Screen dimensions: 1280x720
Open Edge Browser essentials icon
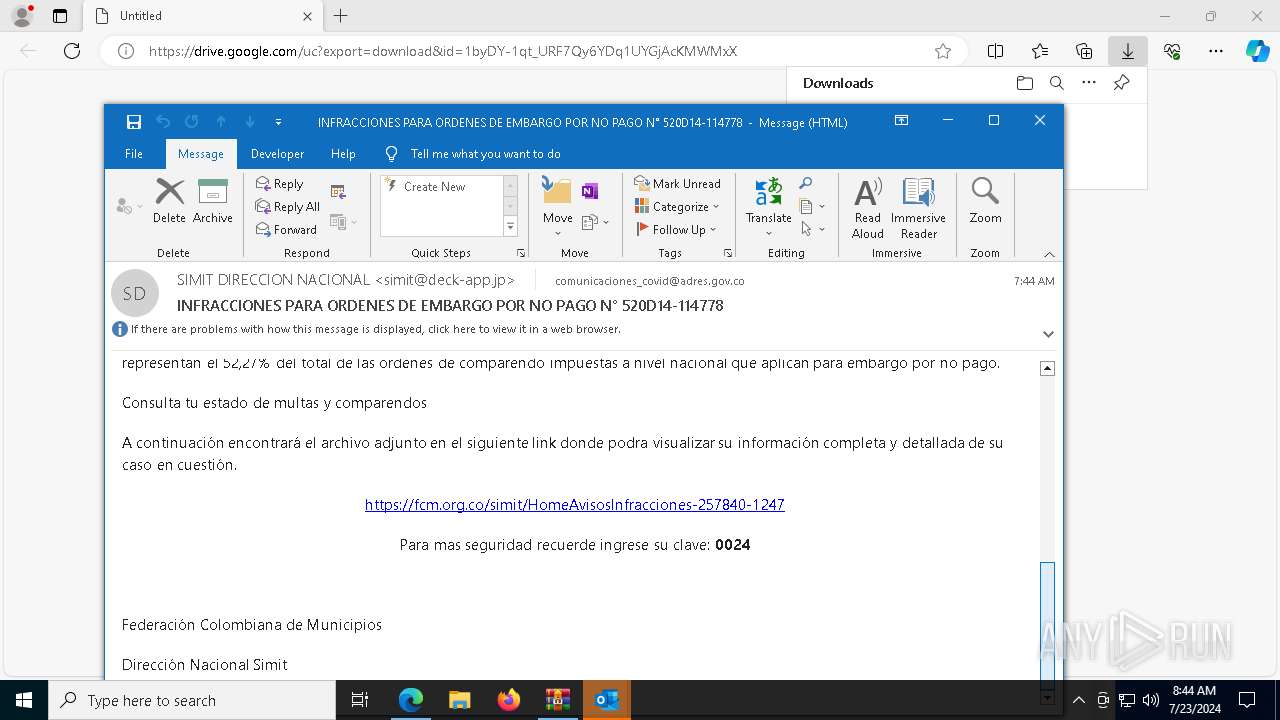click(1172, 51)
